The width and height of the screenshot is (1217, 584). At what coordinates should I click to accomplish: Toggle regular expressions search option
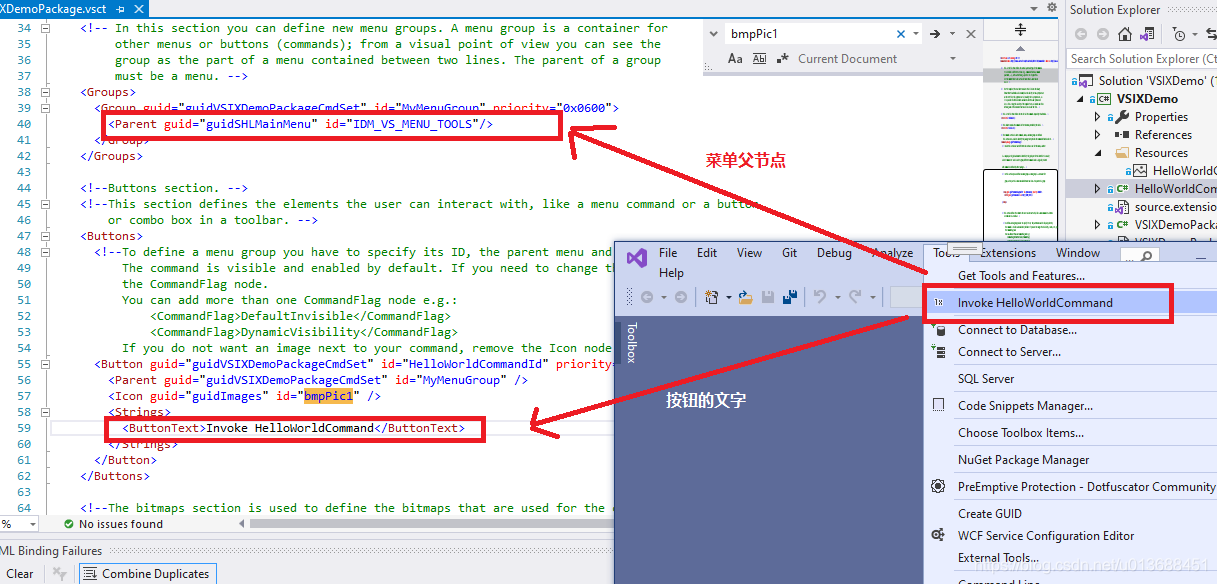click(782, 59)
